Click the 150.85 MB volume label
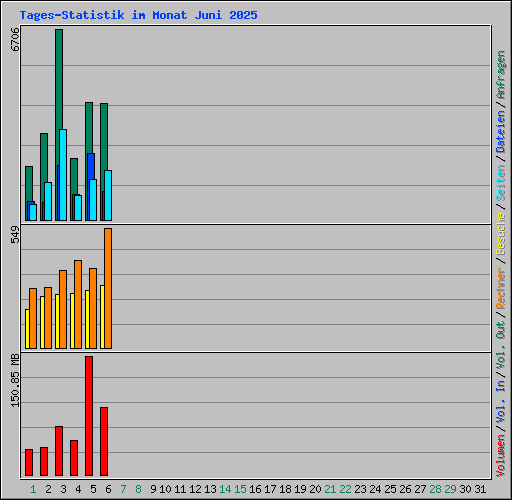The image size is (512, 500). point(15,380)
